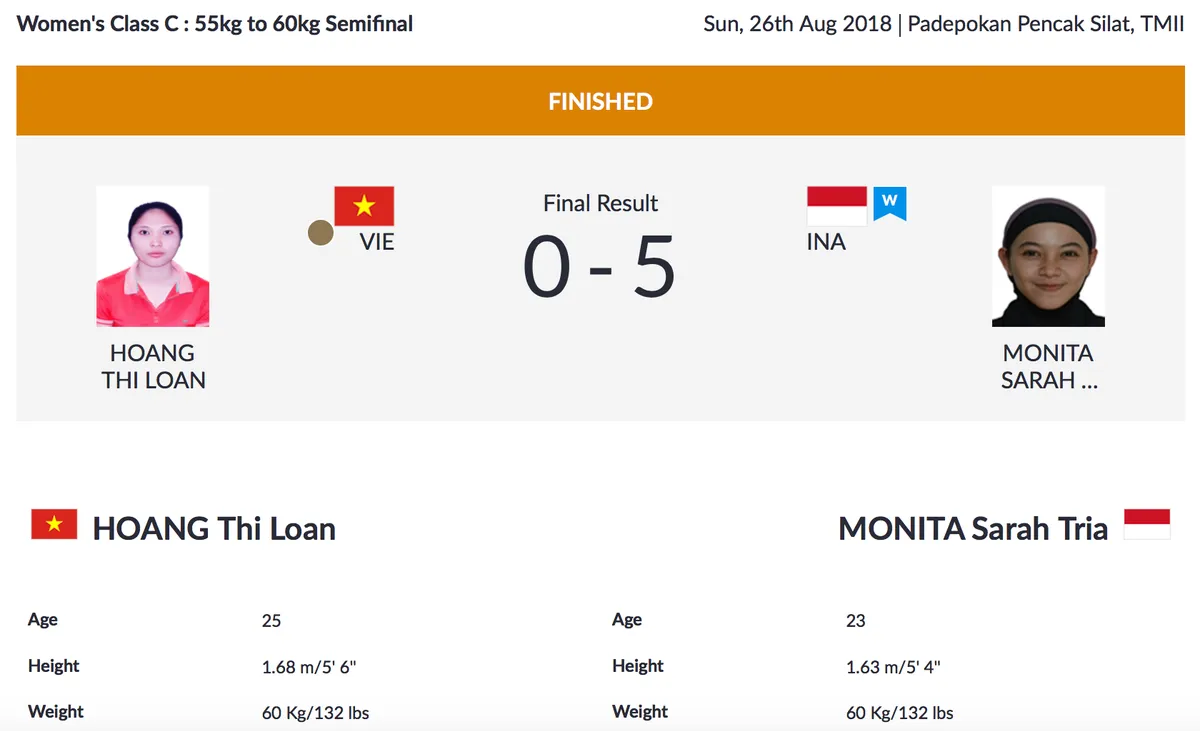This screenshot has width=1200, height=731.
Task: Open Monita Sarah's athlete photo
Action: (1048, 256)
